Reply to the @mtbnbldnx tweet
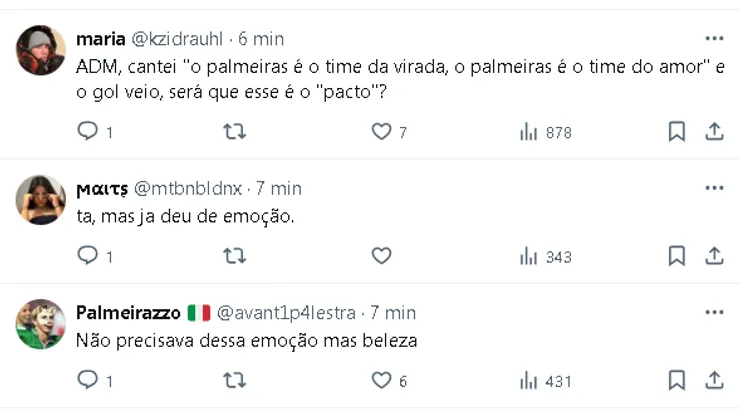This screenshot has width=740, height=416. point(88,256)
